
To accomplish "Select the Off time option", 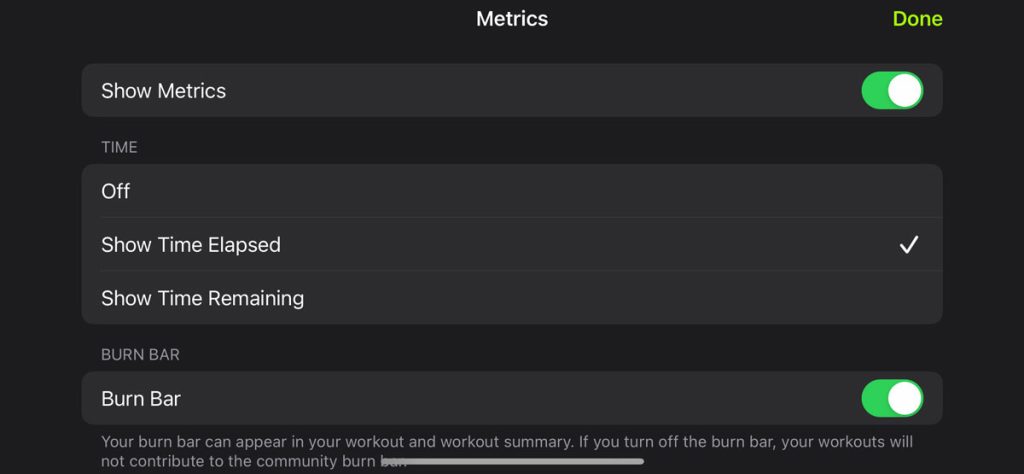I will 116,191.
